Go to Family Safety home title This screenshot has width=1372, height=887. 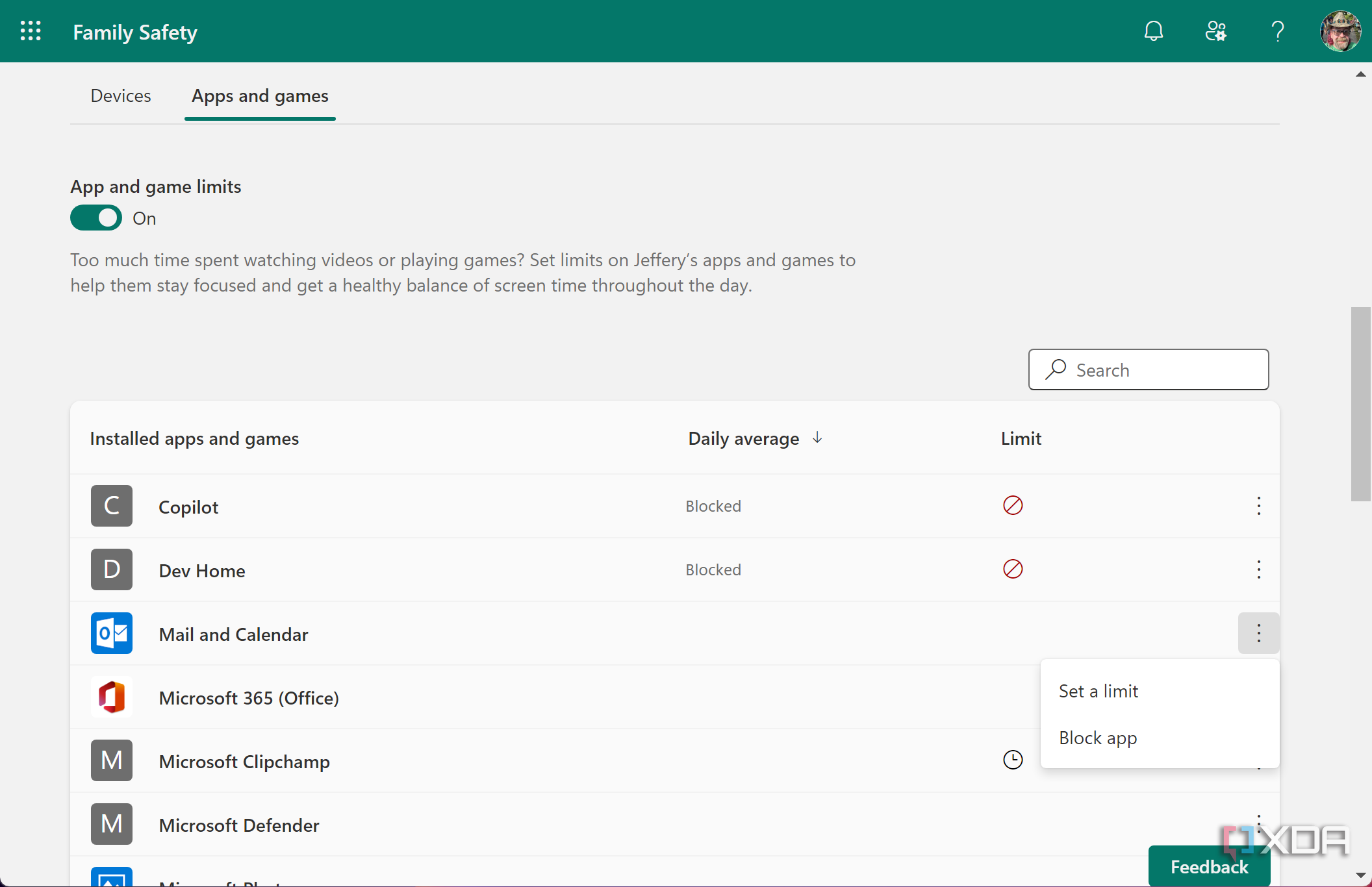[x=135, y=32]
